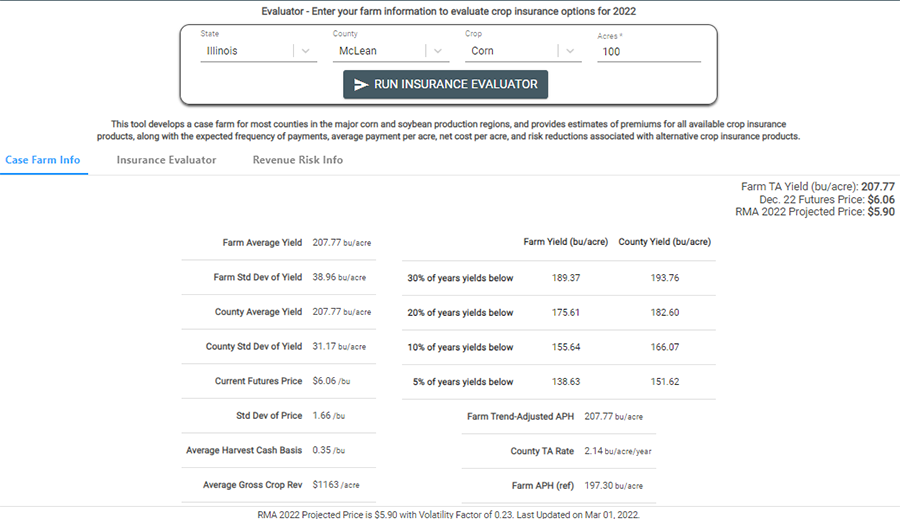This screenshot has width=900, height=519.
Task: Click the paper plane icon on the run button
Action: [x=361, y=85]
